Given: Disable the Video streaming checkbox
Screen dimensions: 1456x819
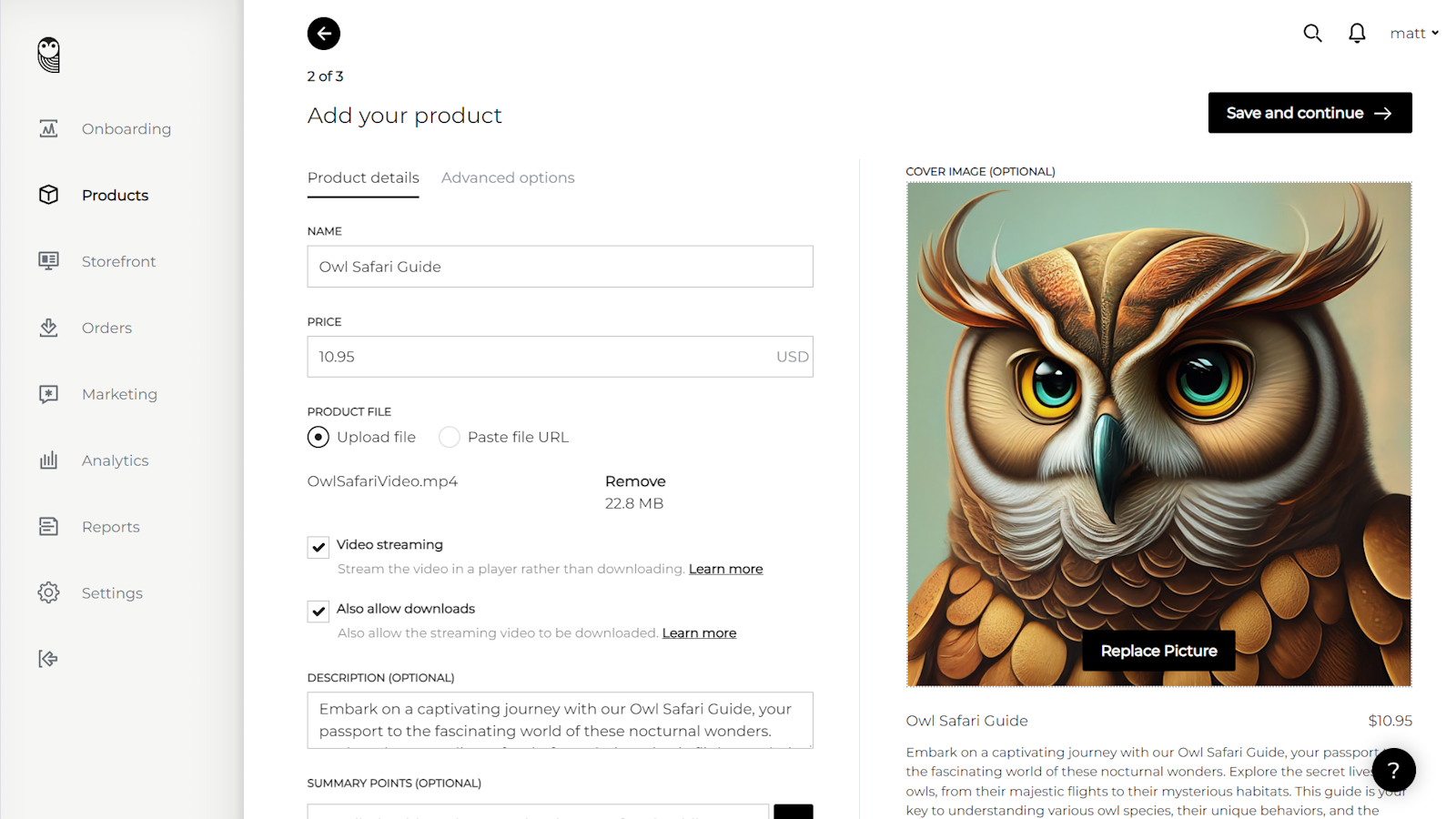Looking at the screenshot, I should pyautogui.click(x=318, y=547).
